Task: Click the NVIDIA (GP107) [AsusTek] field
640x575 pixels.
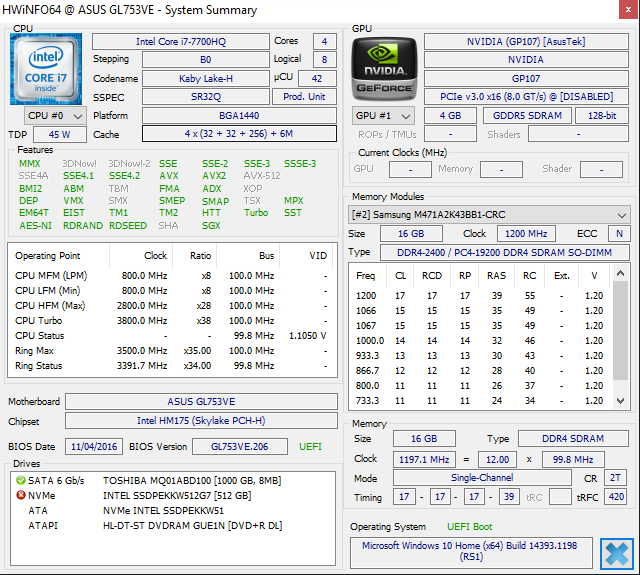Action: [526, 42]
